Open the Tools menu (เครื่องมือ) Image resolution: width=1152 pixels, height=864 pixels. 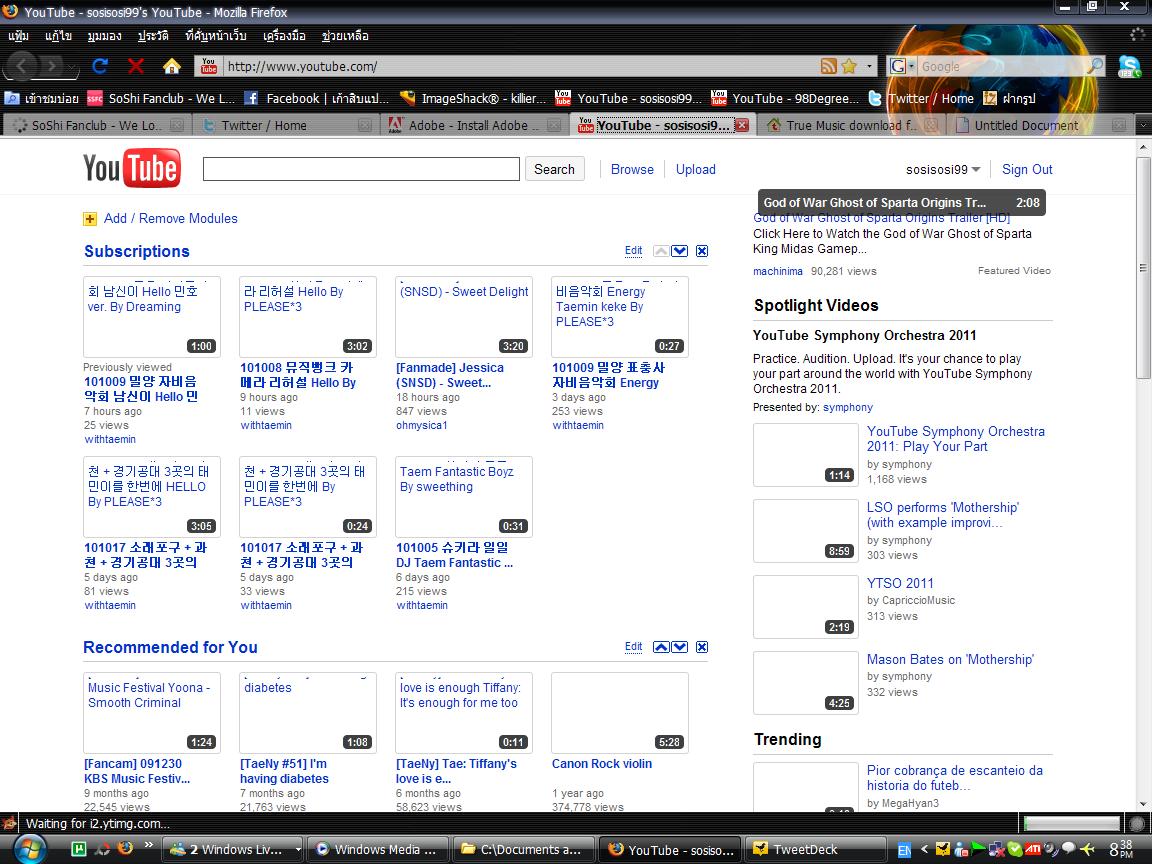[284, 35]
